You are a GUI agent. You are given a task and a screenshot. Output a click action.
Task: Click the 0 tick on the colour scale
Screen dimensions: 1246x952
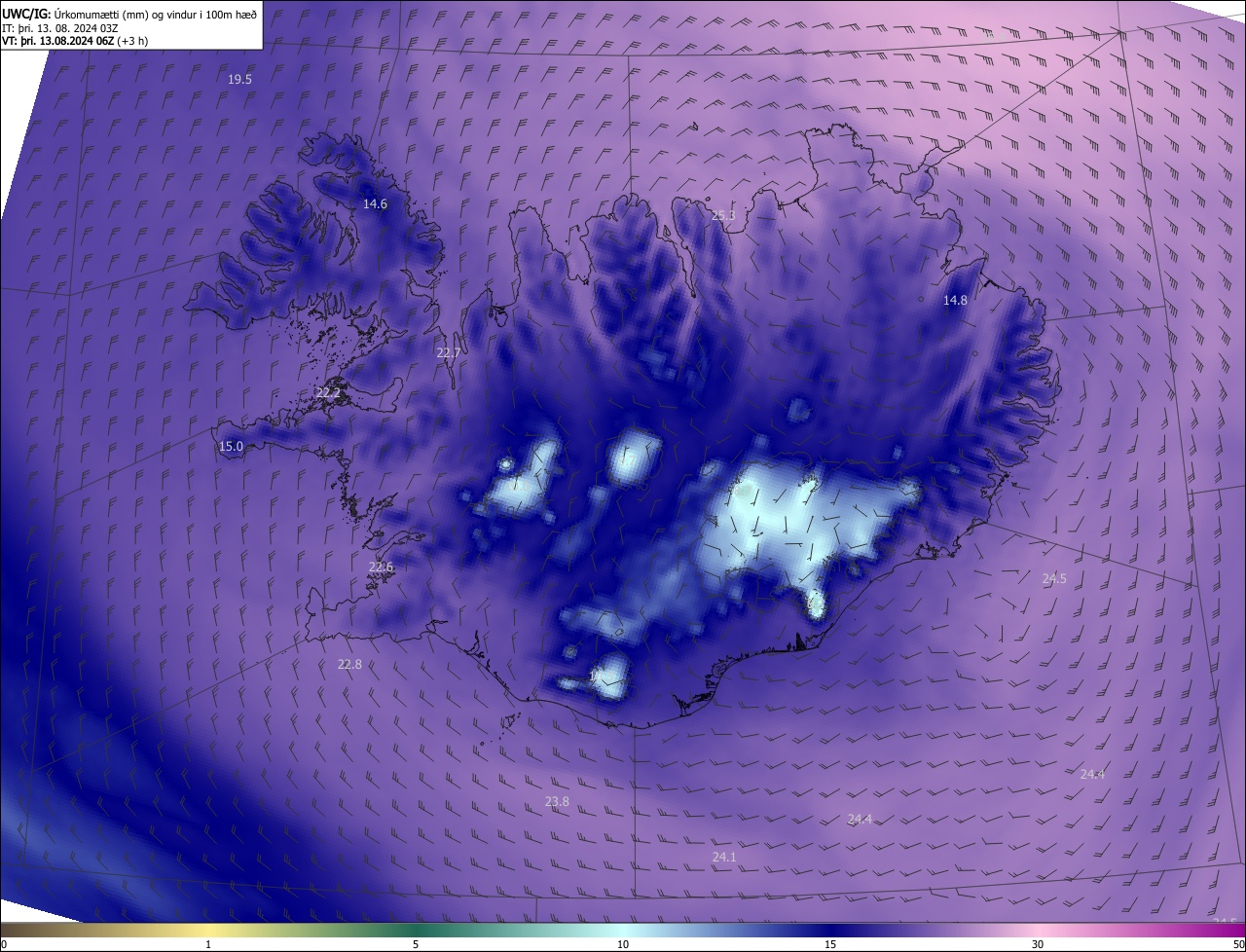[4, 945]
